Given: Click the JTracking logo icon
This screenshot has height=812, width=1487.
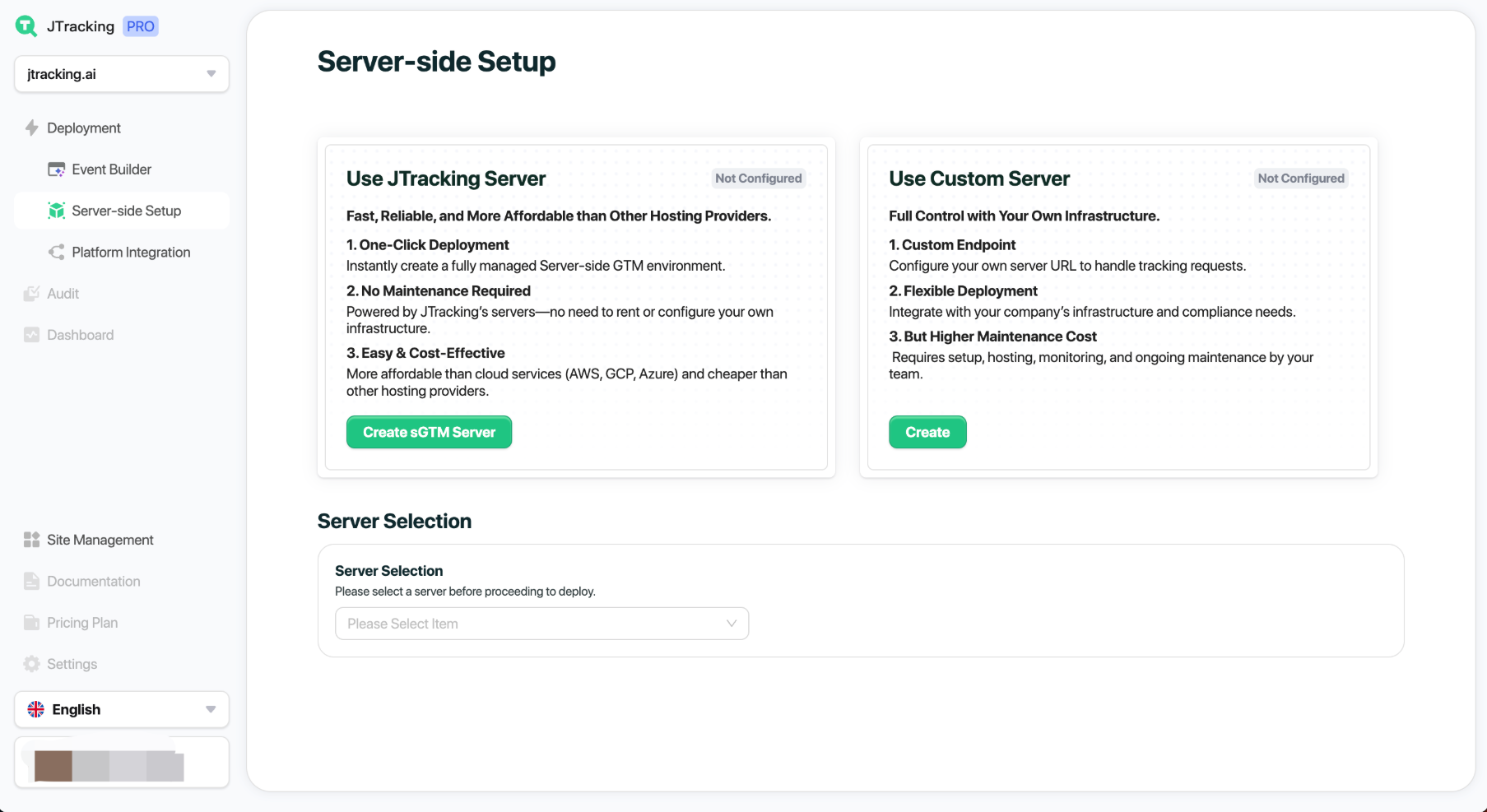Looking at the screenshot, I should [26, 26].
